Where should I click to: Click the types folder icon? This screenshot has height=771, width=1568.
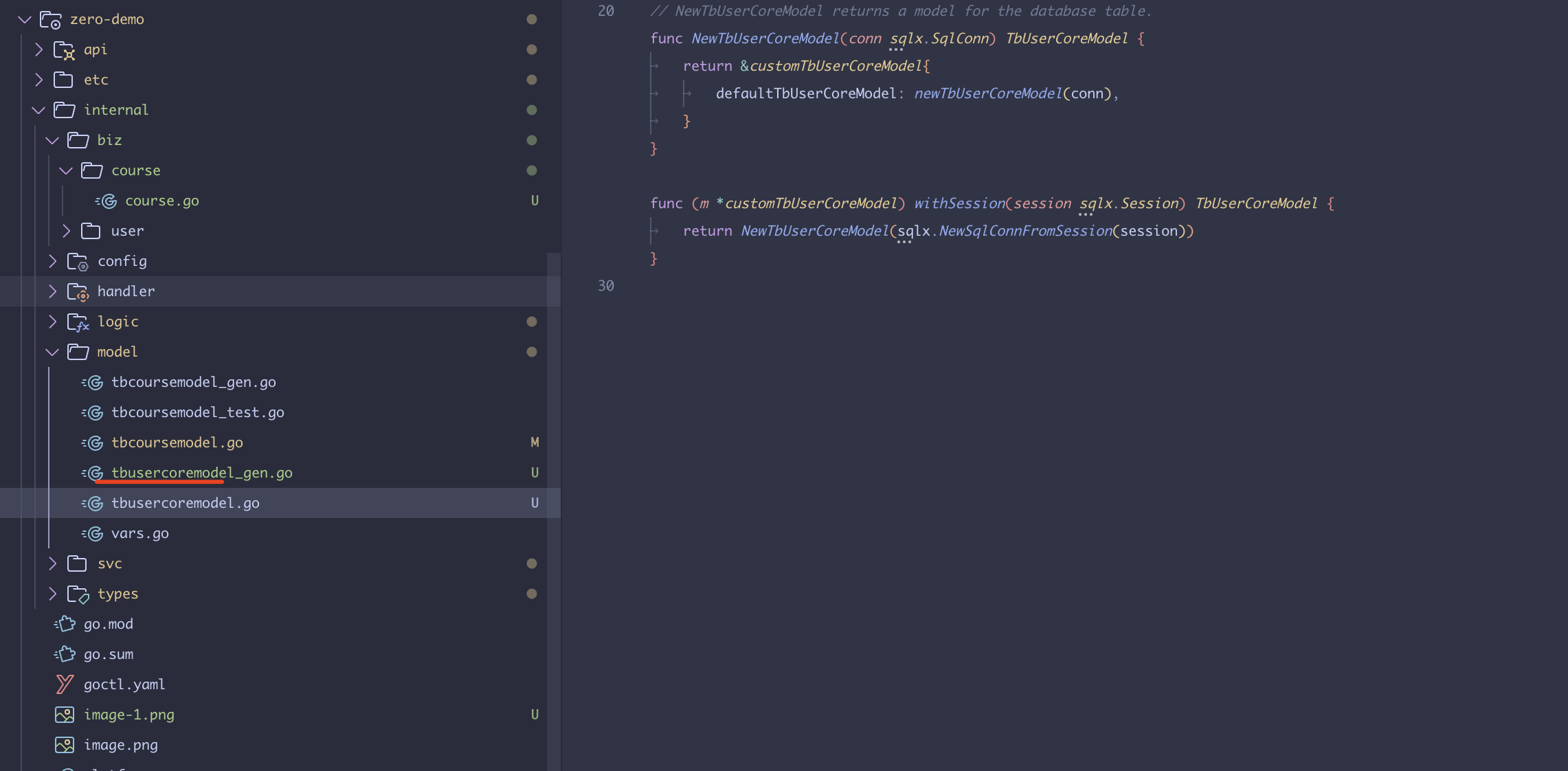[x=78, y=594]
